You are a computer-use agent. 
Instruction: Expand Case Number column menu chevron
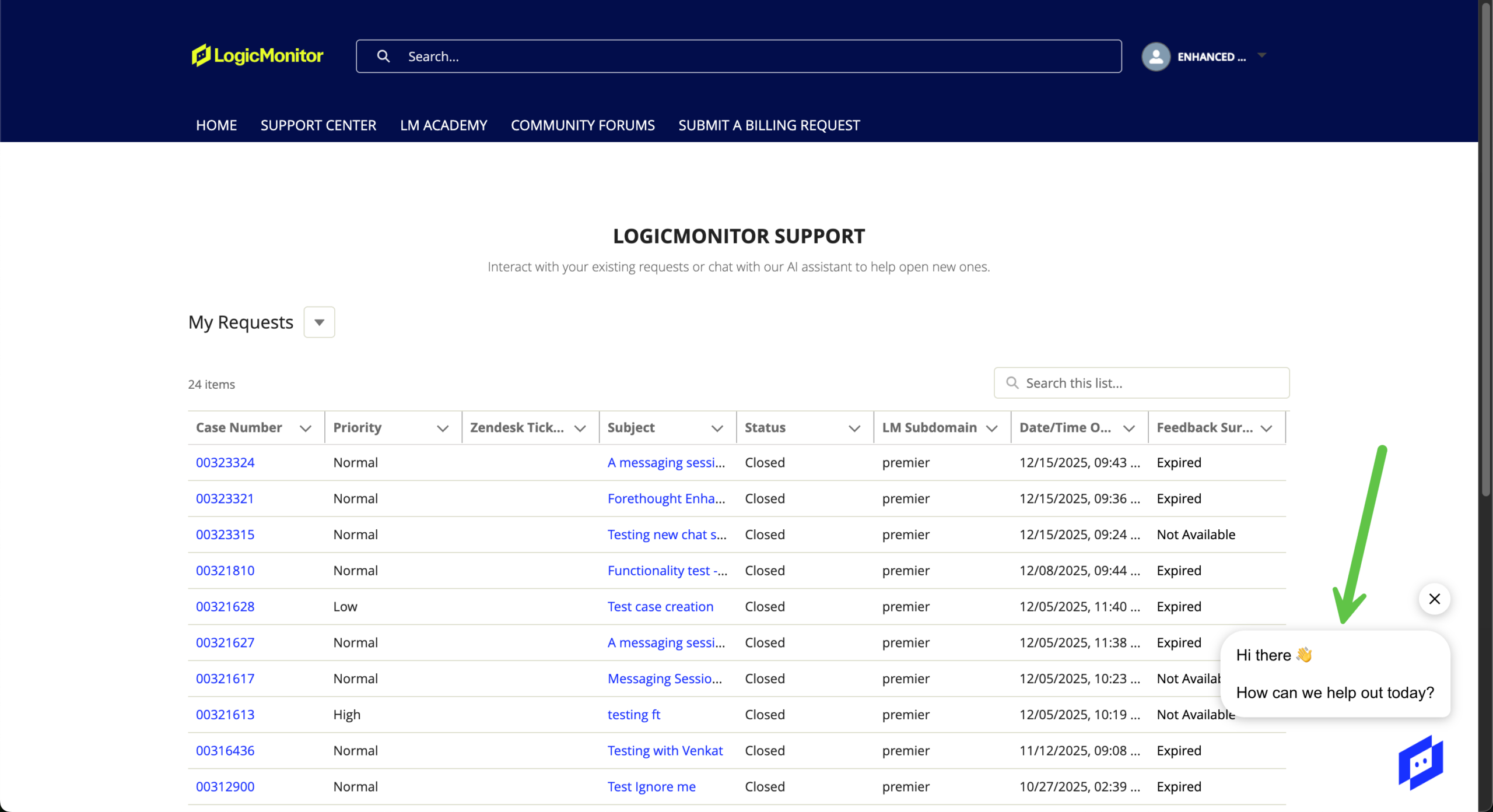tap(305, 428)
